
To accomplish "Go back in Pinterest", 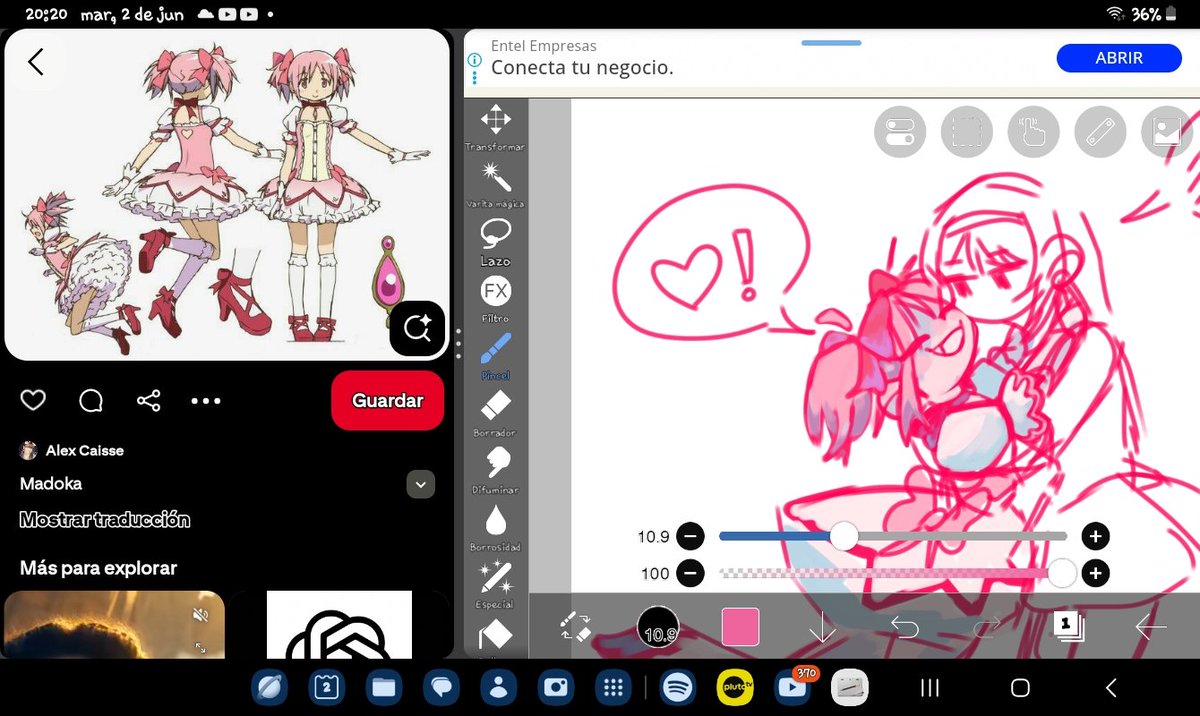I will [36, 62].
